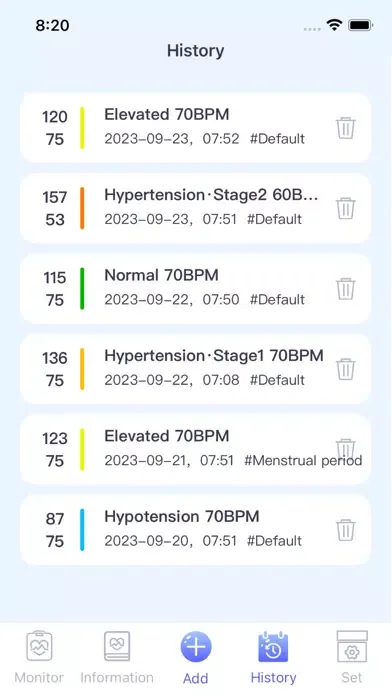Tap the blue Add plus button
The image size is (392, 696).
[196, 647]
